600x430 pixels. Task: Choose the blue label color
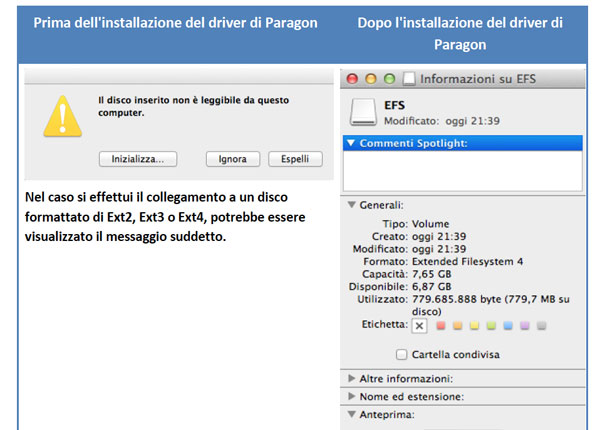coord(508,326)
